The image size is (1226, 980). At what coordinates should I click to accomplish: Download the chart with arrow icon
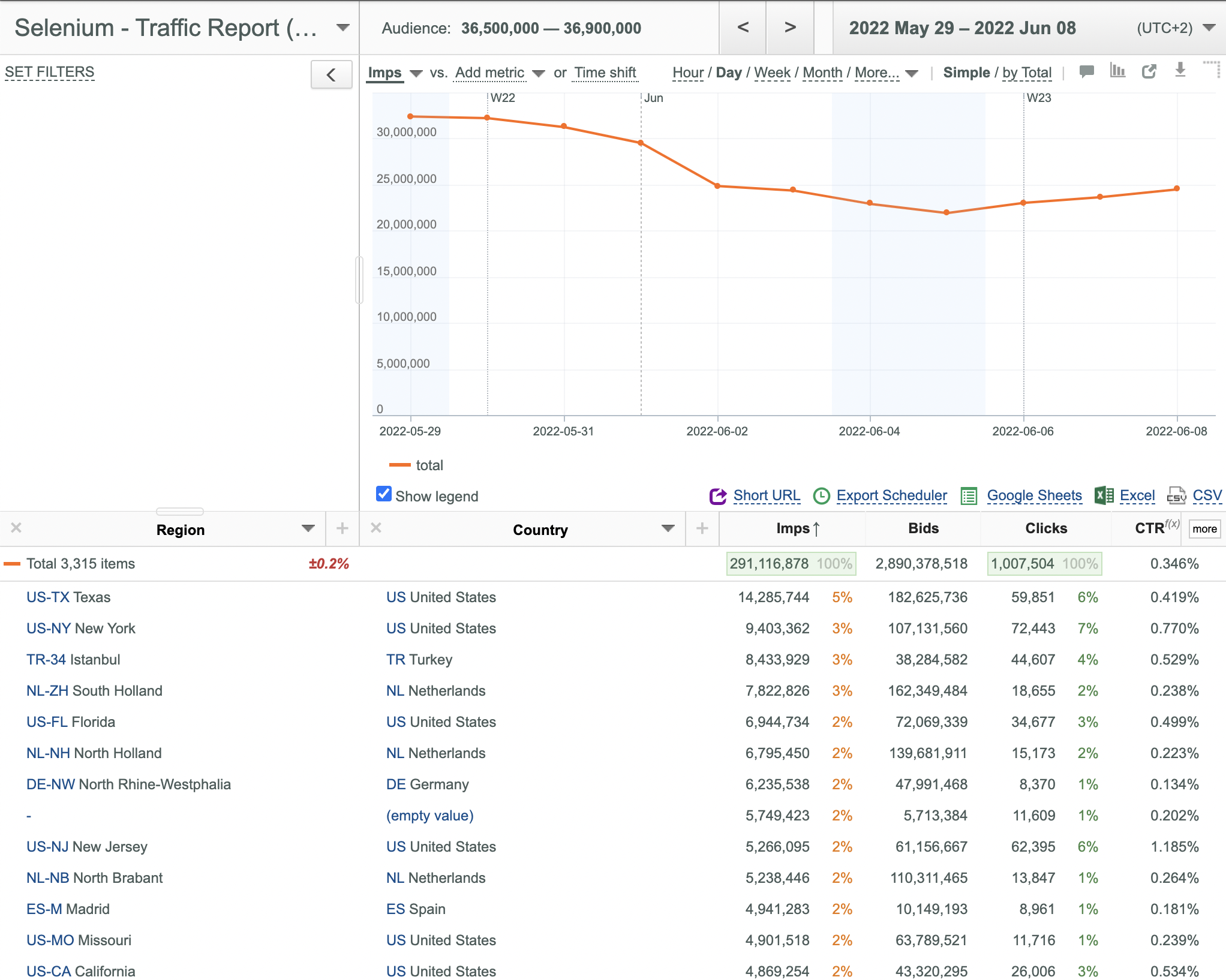click(x=1180, y=70)
